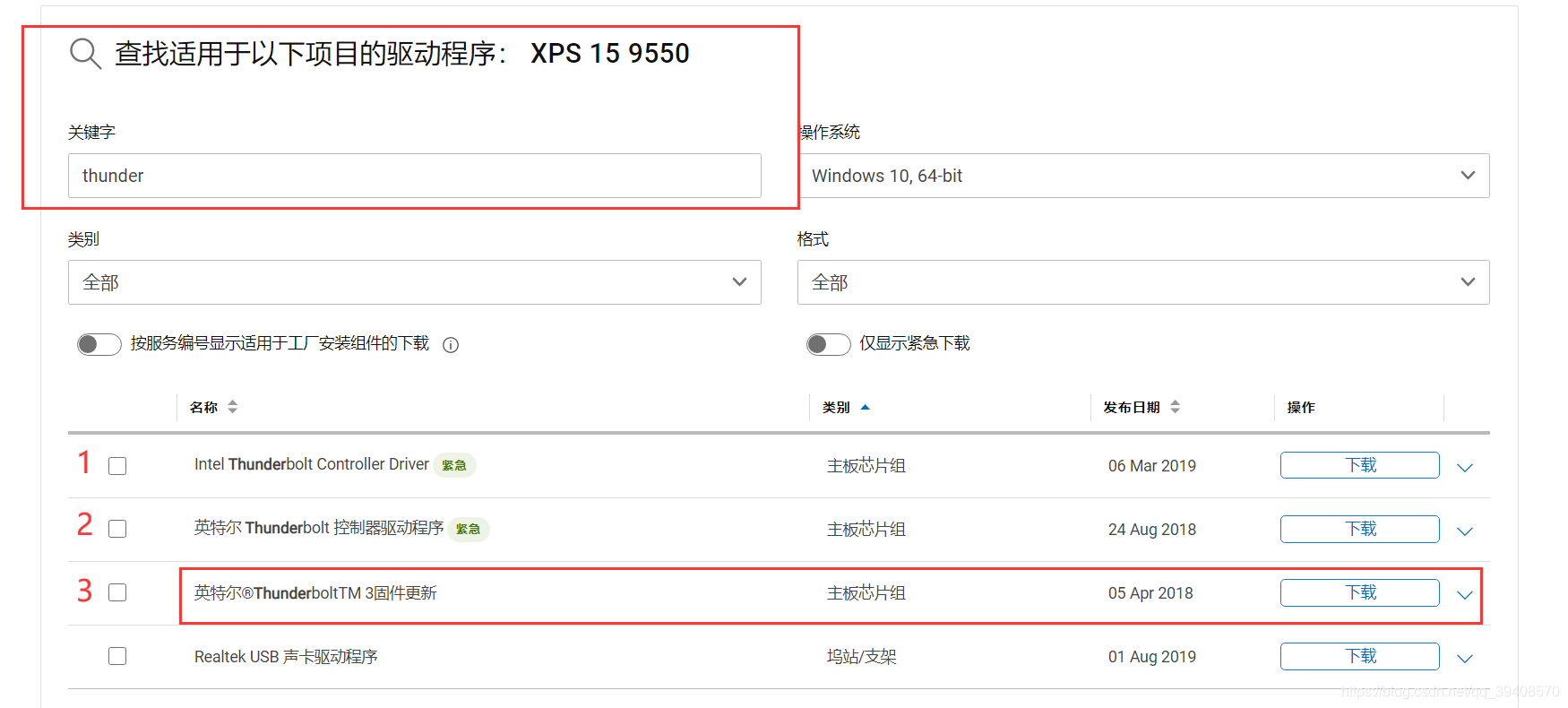Open the 类别 全部 dropdown
Screen dimensions: 1568x708
pyautogui.click(x=415, y=282)
